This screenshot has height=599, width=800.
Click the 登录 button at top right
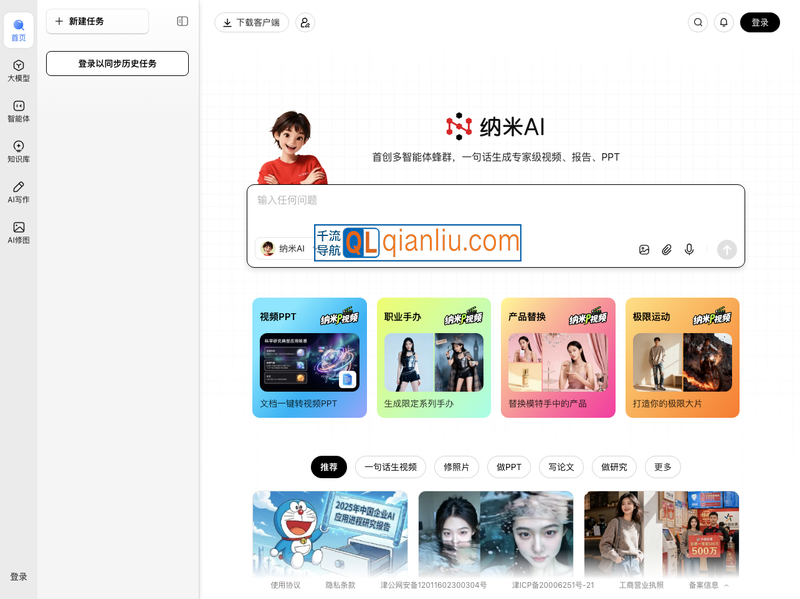(x=760, y=22)
